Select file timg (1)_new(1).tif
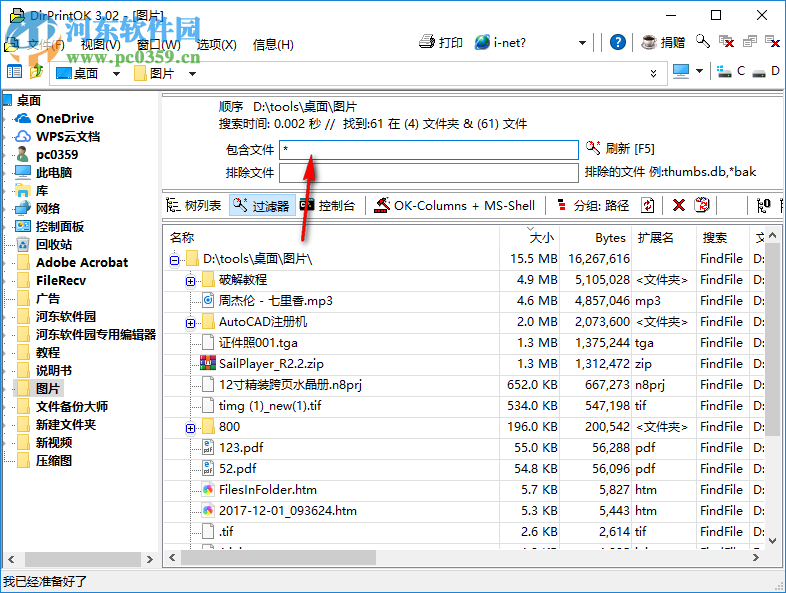The image size is (786, 593). 270,406
